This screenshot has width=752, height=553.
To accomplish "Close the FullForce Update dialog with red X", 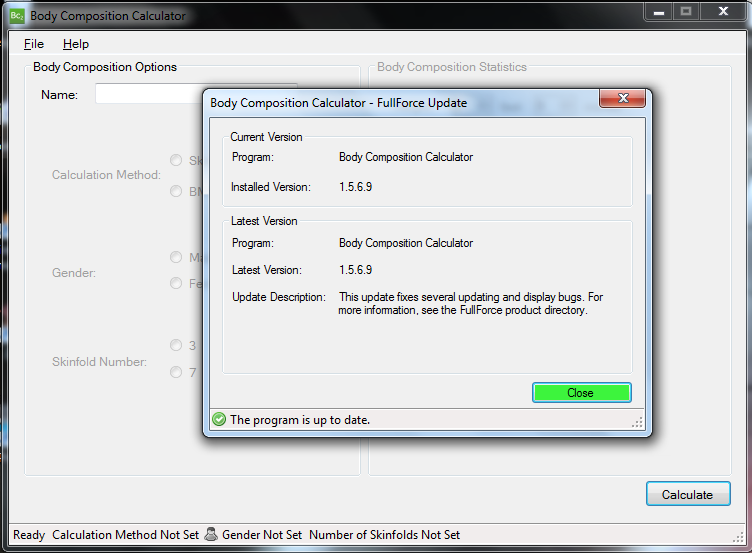I will (x=623, y=98).
